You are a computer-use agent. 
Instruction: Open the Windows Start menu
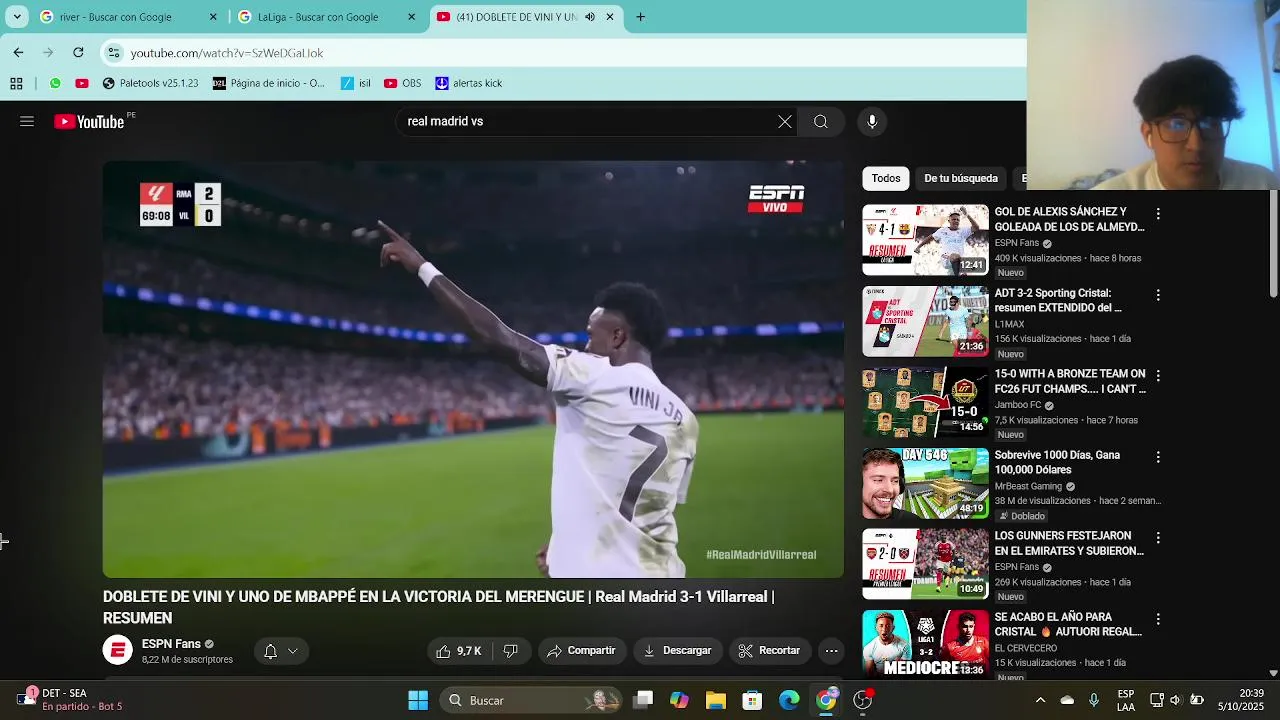418,700
